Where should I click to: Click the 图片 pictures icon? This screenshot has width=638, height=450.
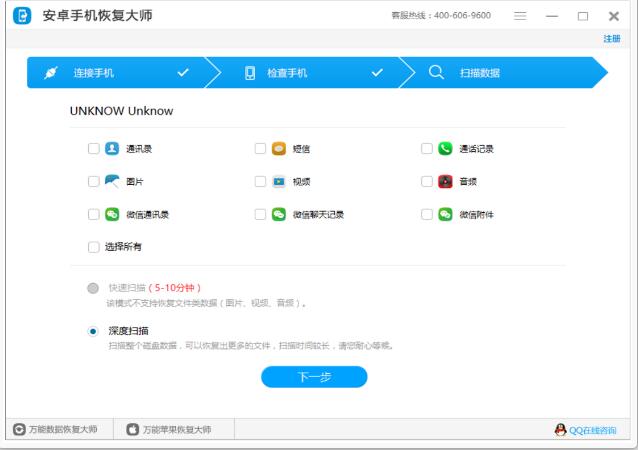pos(112,181)
